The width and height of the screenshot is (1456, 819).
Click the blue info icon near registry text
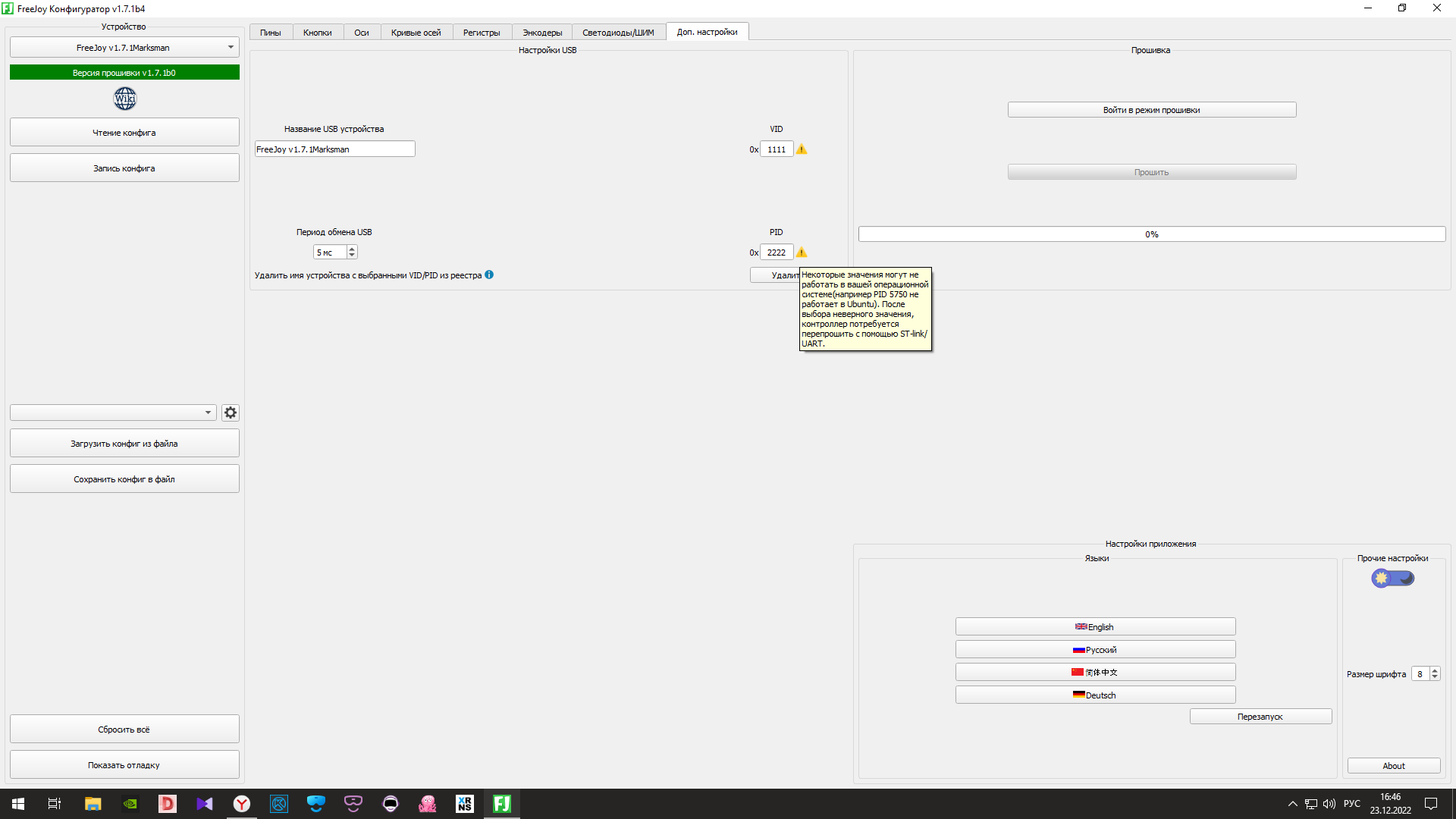(489, 275)
